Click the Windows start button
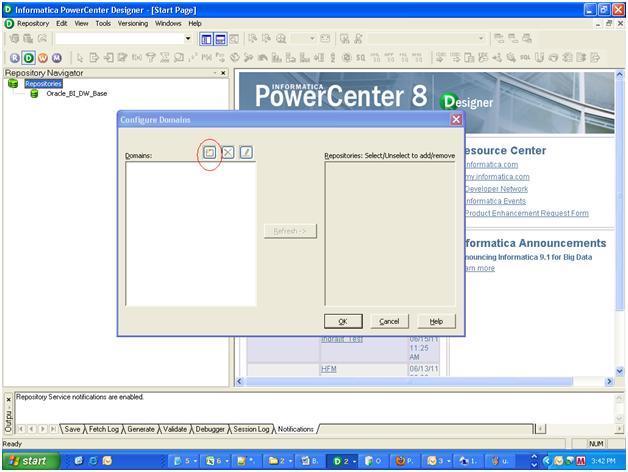 tap(31, 461)
